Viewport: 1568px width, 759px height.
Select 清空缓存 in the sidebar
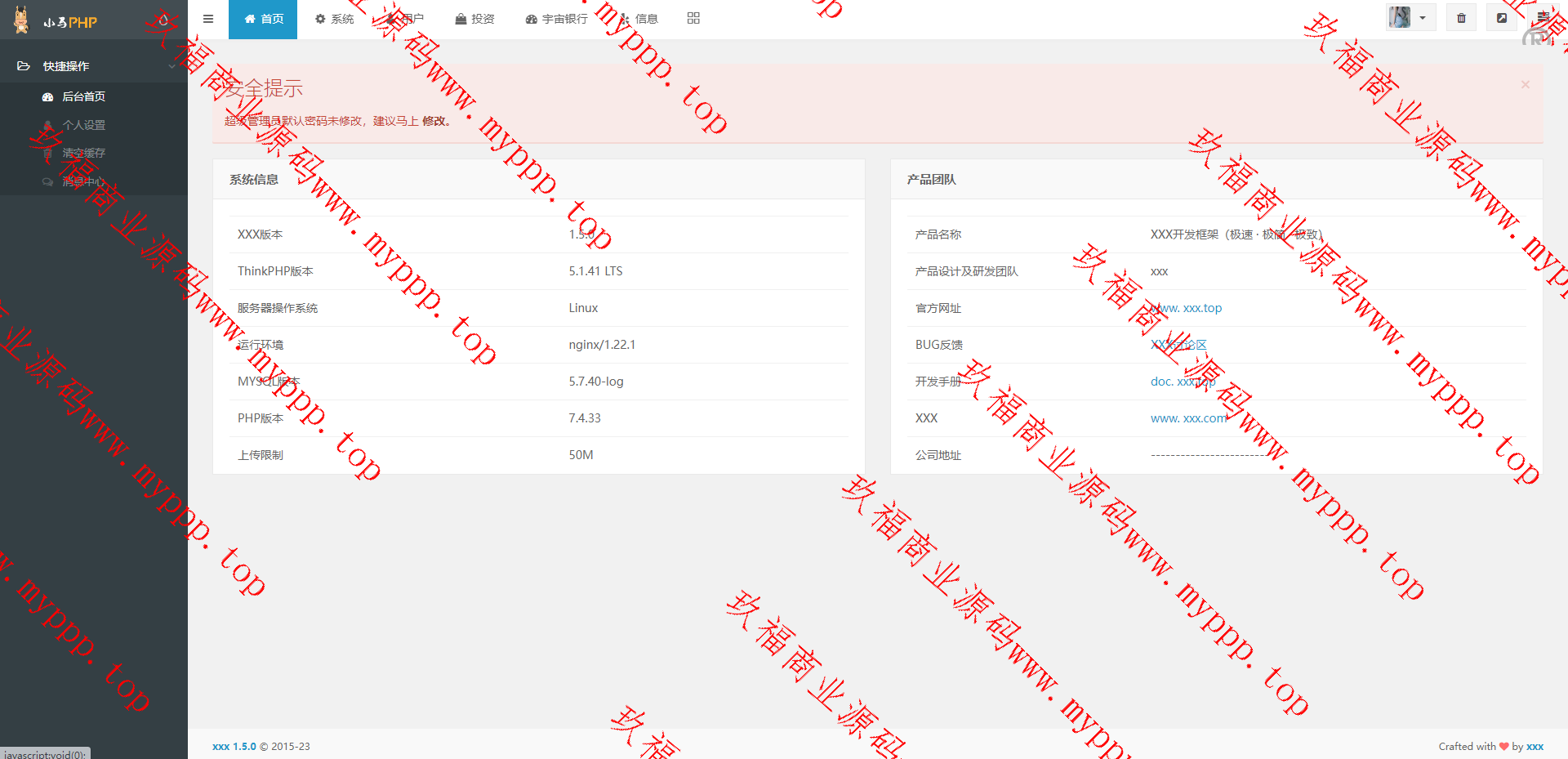[x=83, y=153]
